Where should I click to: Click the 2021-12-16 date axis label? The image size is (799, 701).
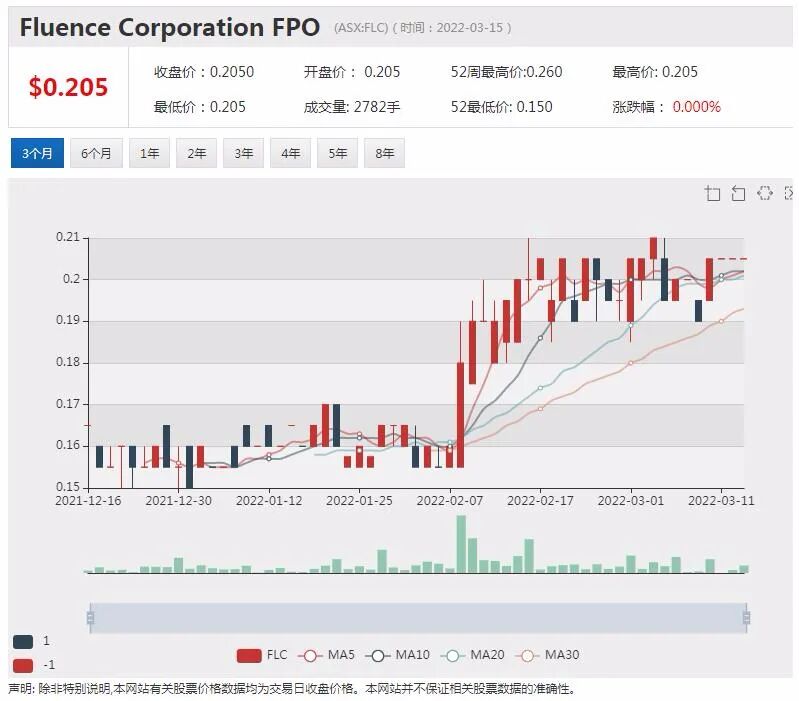(88, 501)
